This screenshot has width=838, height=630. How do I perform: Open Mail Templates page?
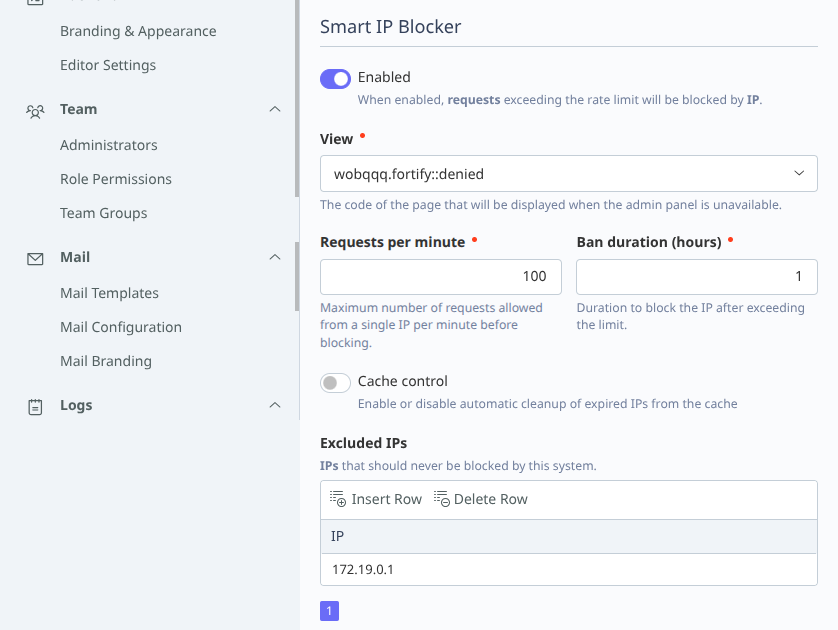click(x=109, y=293)
